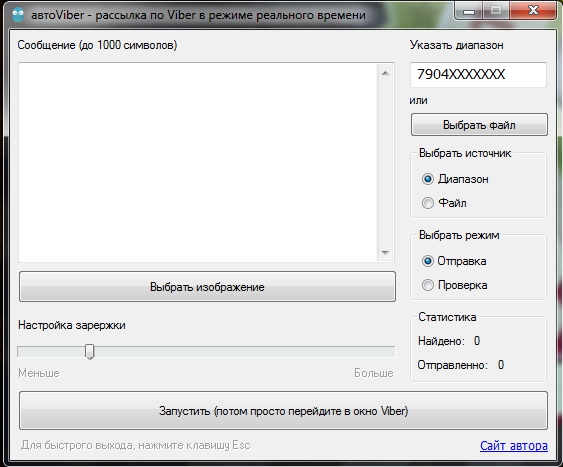Image resolution: width=563 pixels, height=467 pixels.
Task: Select the Диапазон source radio button
Action: 428,179
